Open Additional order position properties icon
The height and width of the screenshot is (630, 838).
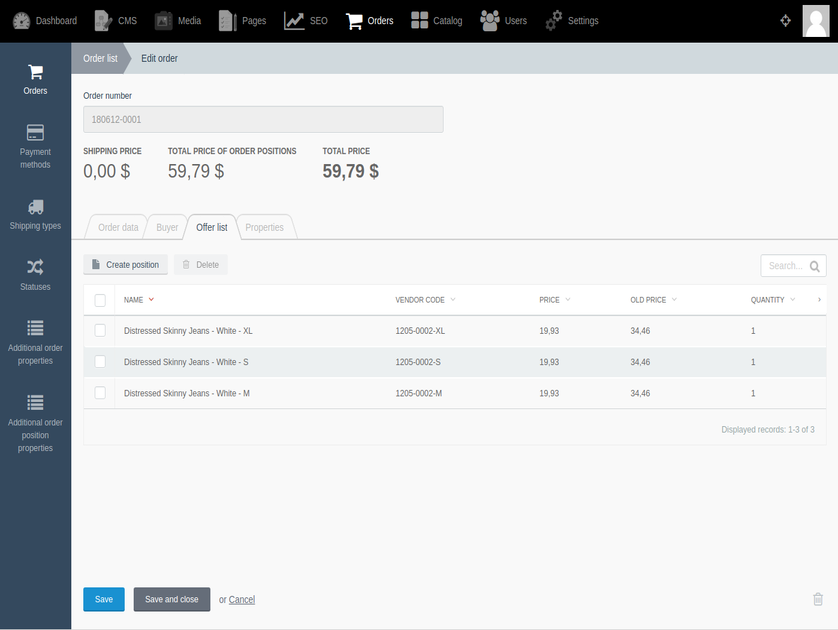pyautogui.click(x=35, y=402)
